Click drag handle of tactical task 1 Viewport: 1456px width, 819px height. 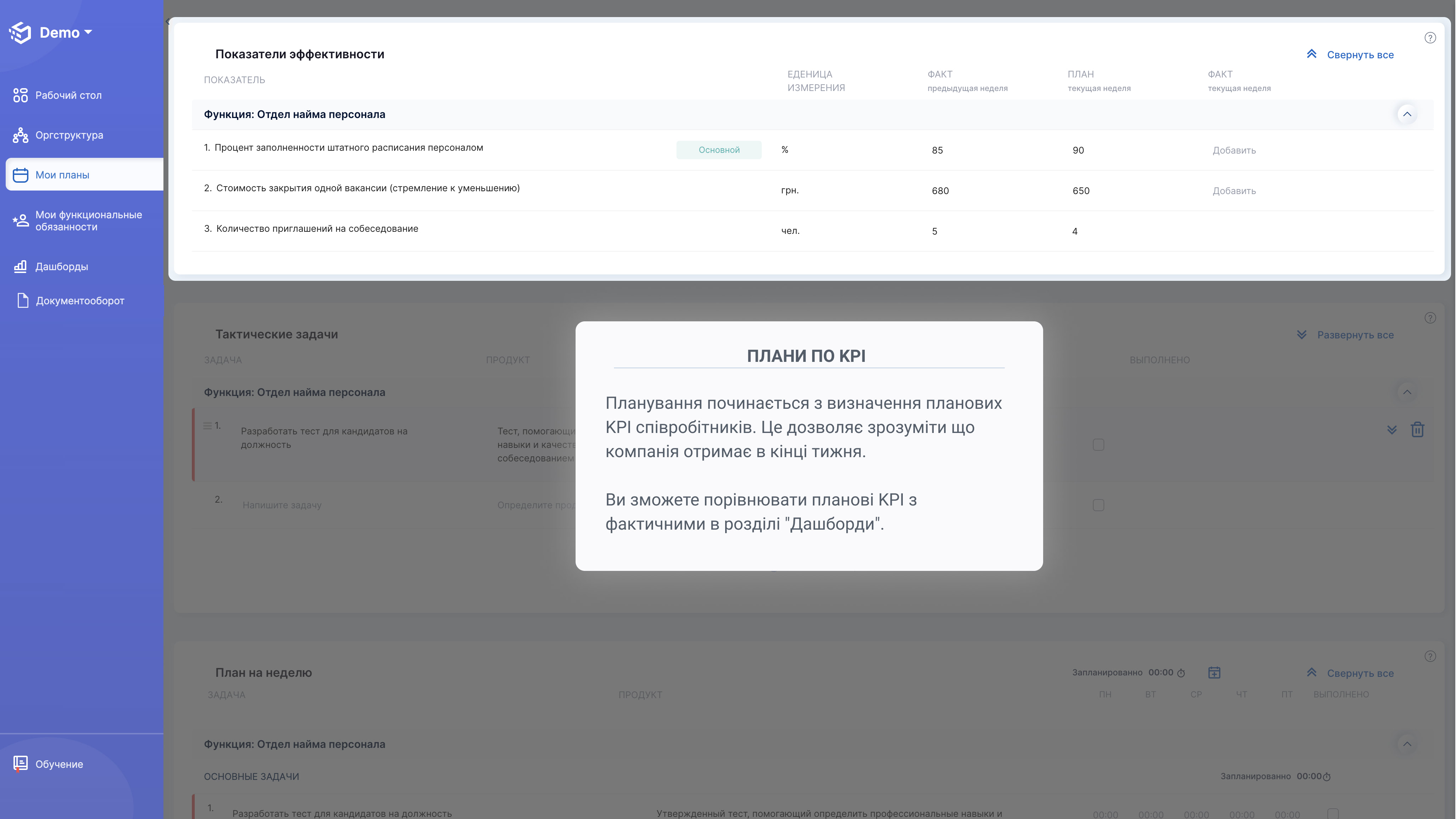tap(207, 425)
